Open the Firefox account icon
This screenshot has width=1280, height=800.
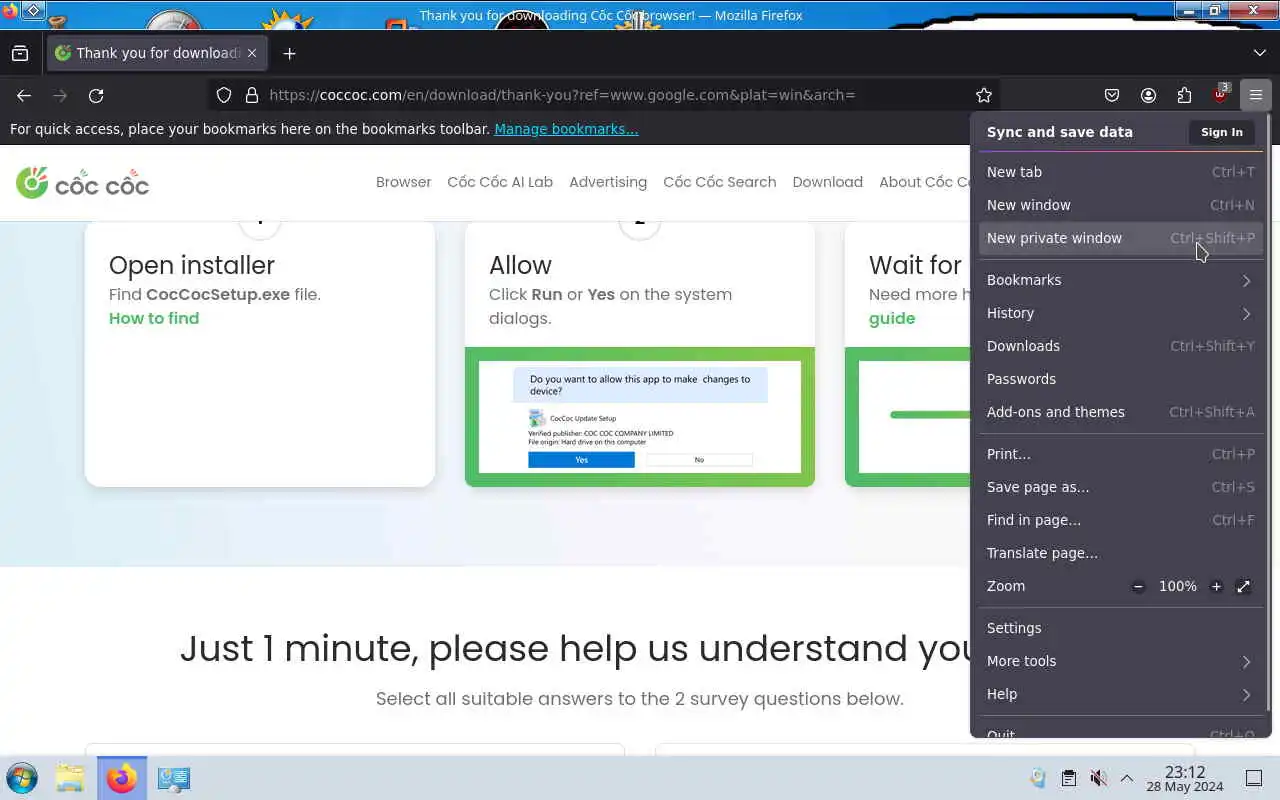[1148, 95]
